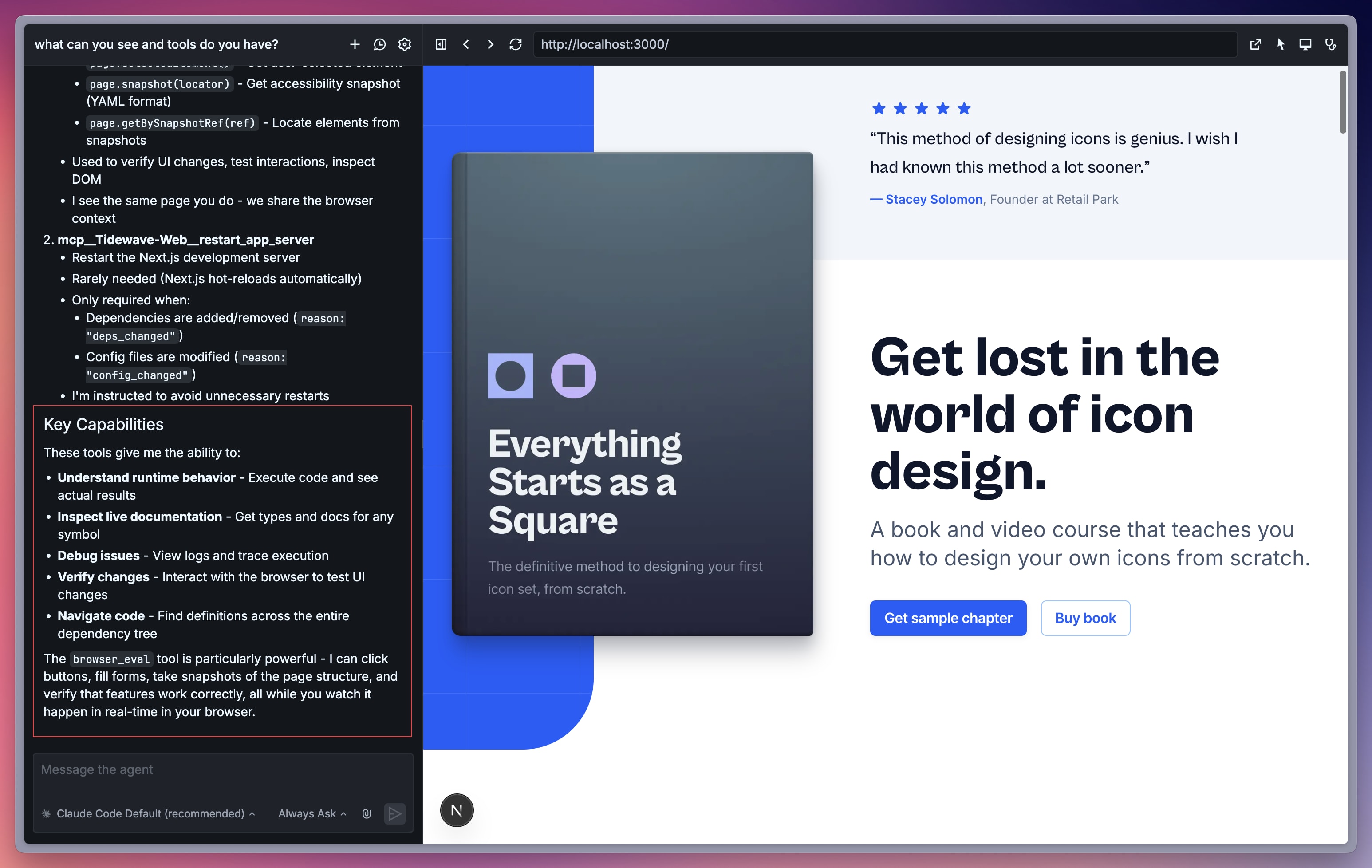
Task: Attach a file with paperclip icon
Action: point(367,814)
